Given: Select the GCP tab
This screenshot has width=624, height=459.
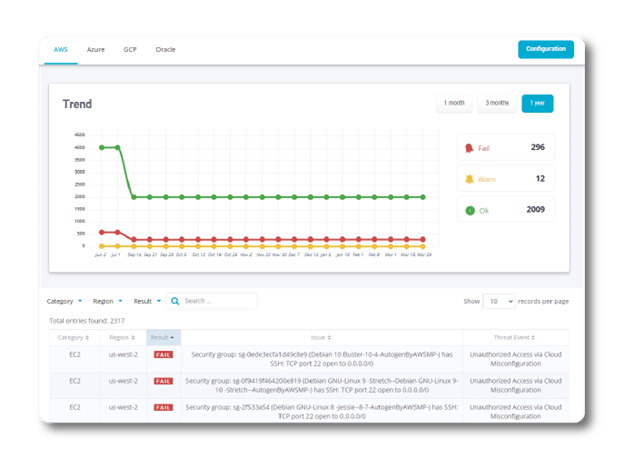Looking at the screenshot, I should [x=130, y=49].
